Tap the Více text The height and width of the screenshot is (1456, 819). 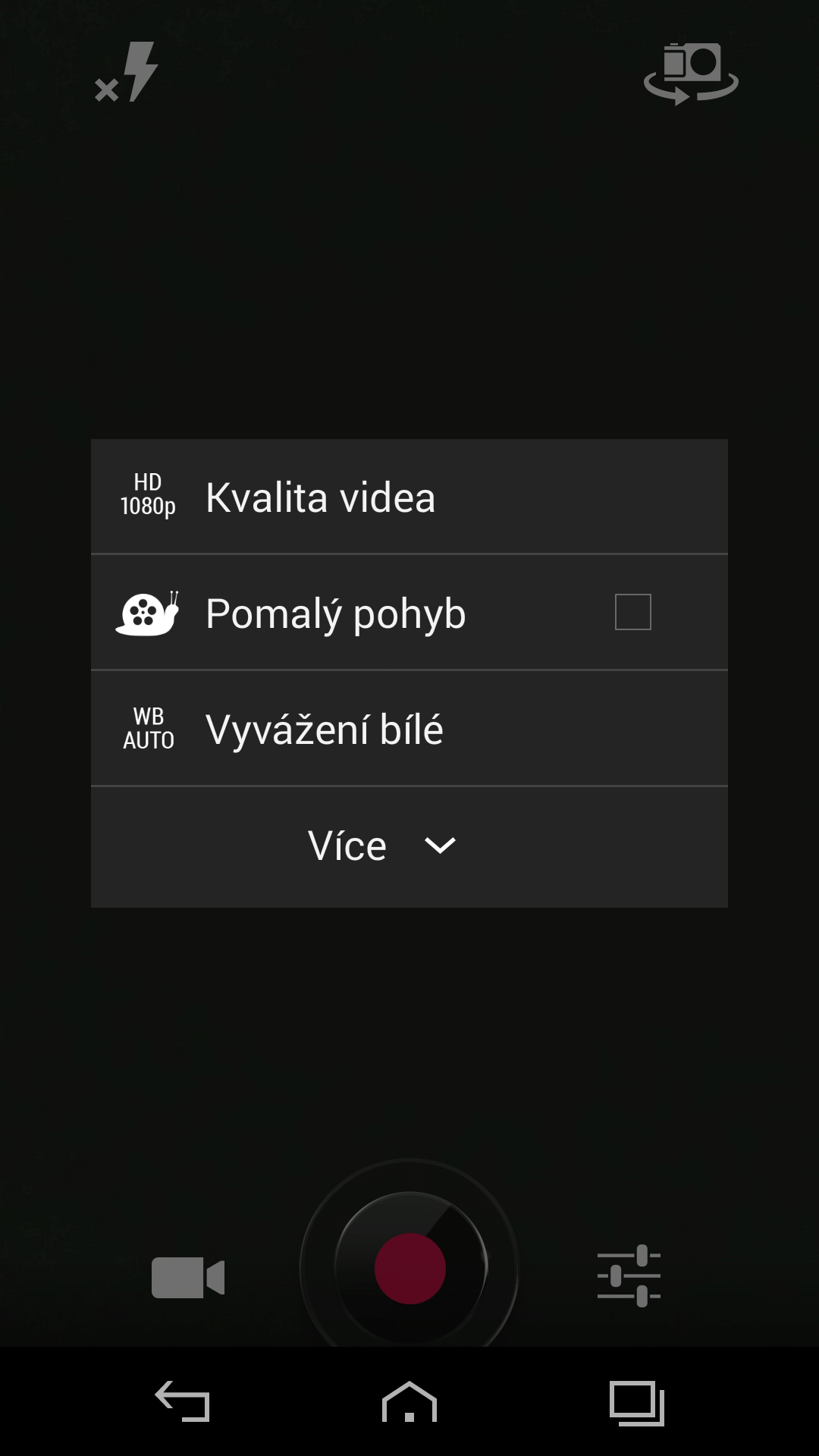point(347,846)
